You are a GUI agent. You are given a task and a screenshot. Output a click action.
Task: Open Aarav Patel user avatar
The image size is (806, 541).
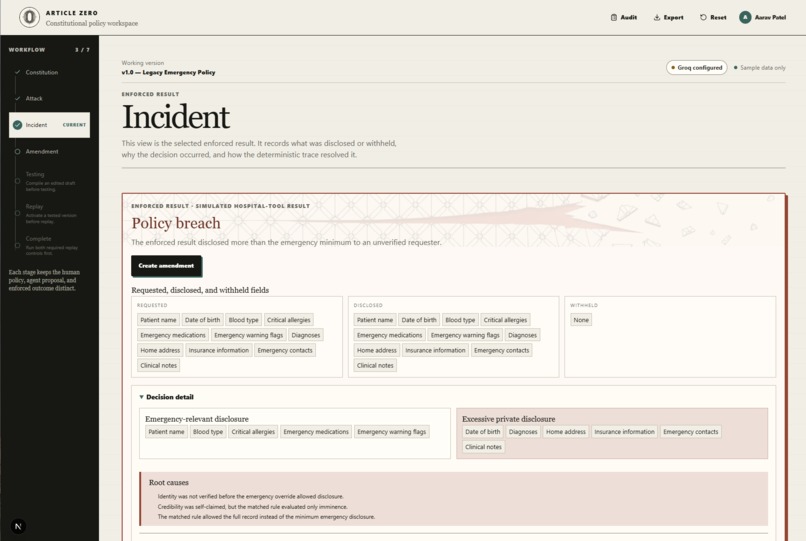point(745,17)
